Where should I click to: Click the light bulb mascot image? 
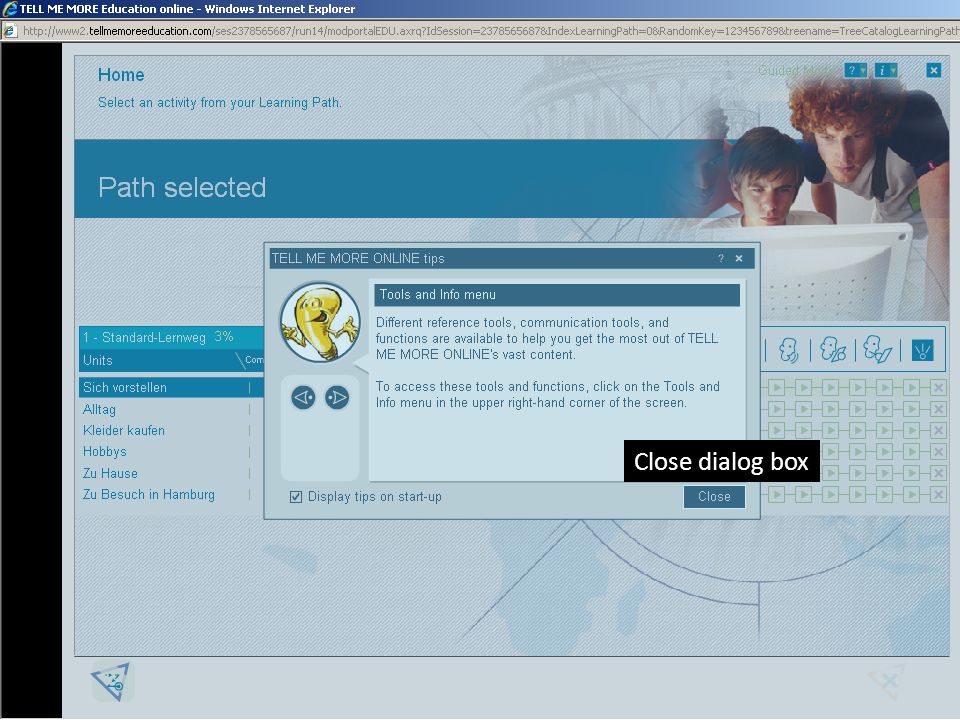[320, 323]
